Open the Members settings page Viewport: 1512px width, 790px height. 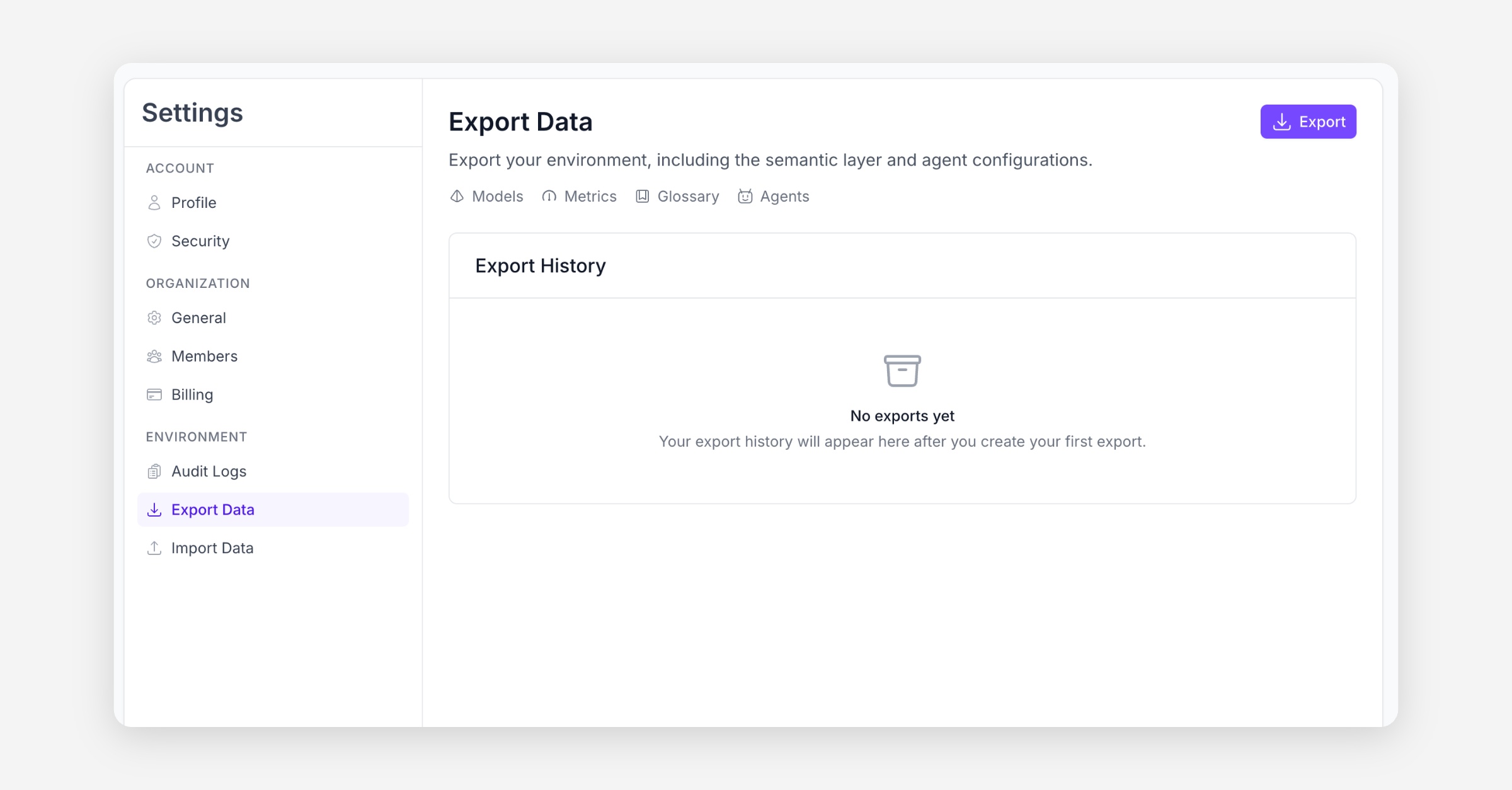(x=204, y=357)
